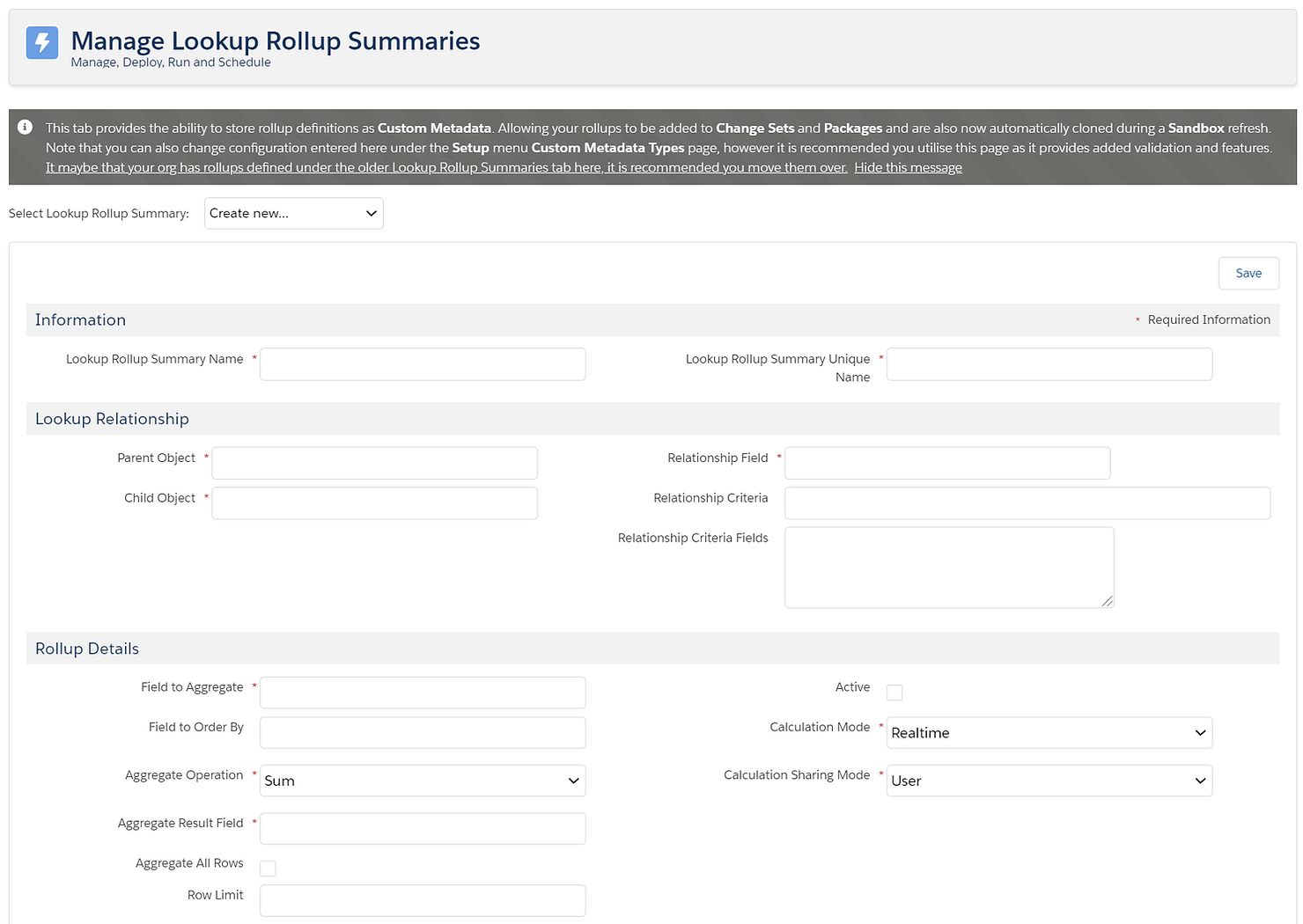Enable the Aggregate All Rows checkbox

pos(268,869)
